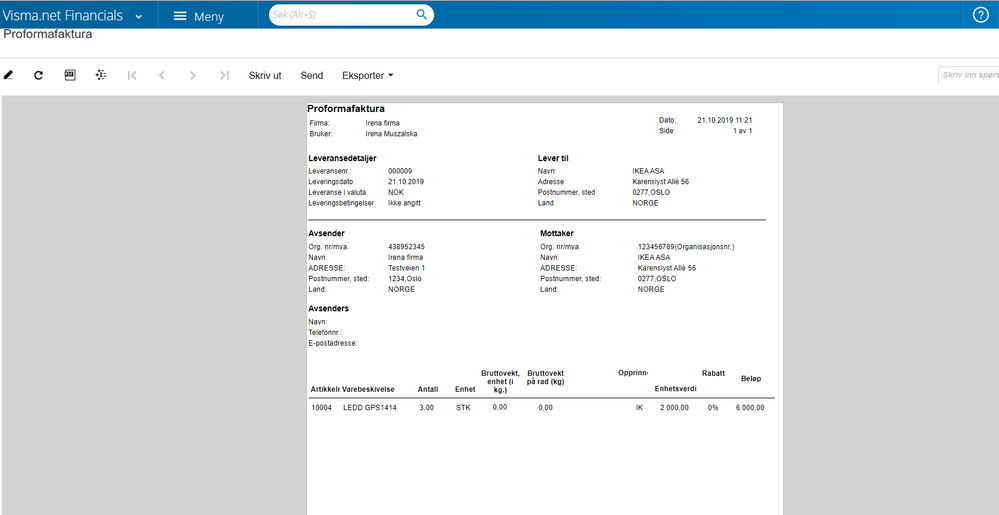Click into the Søk search field
This screenshot has height=515, width=999.
coord(343,15)
